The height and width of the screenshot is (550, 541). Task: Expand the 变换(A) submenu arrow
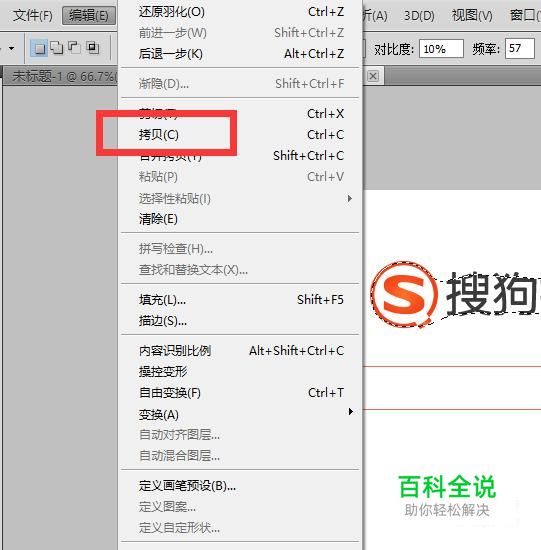coord(350,411)
